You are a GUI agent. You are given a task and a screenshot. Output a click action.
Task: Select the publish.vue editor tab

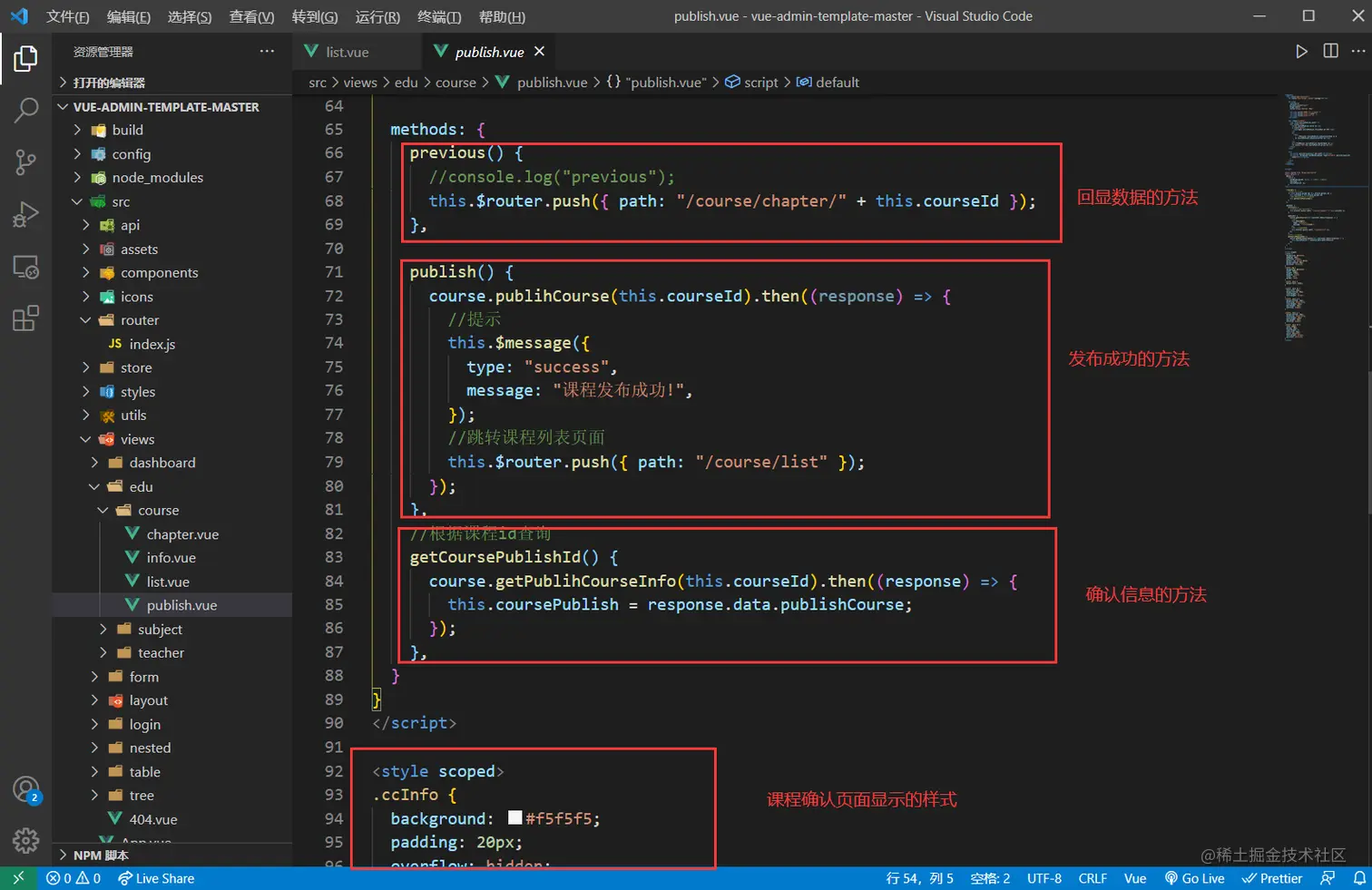click(490, 52)
